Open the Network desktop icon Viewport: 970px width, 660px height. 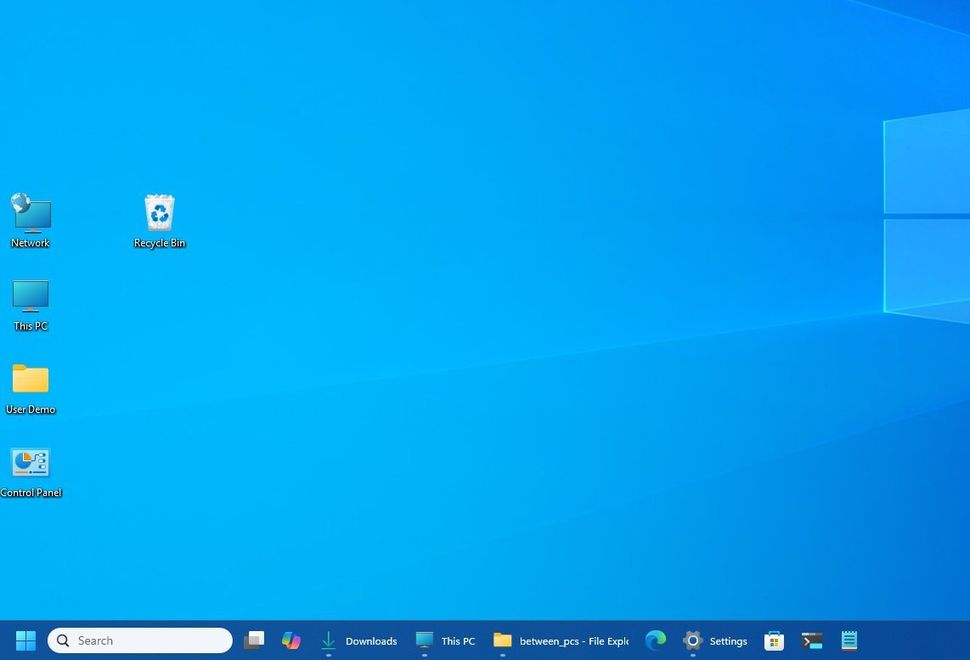click(30, 212)
